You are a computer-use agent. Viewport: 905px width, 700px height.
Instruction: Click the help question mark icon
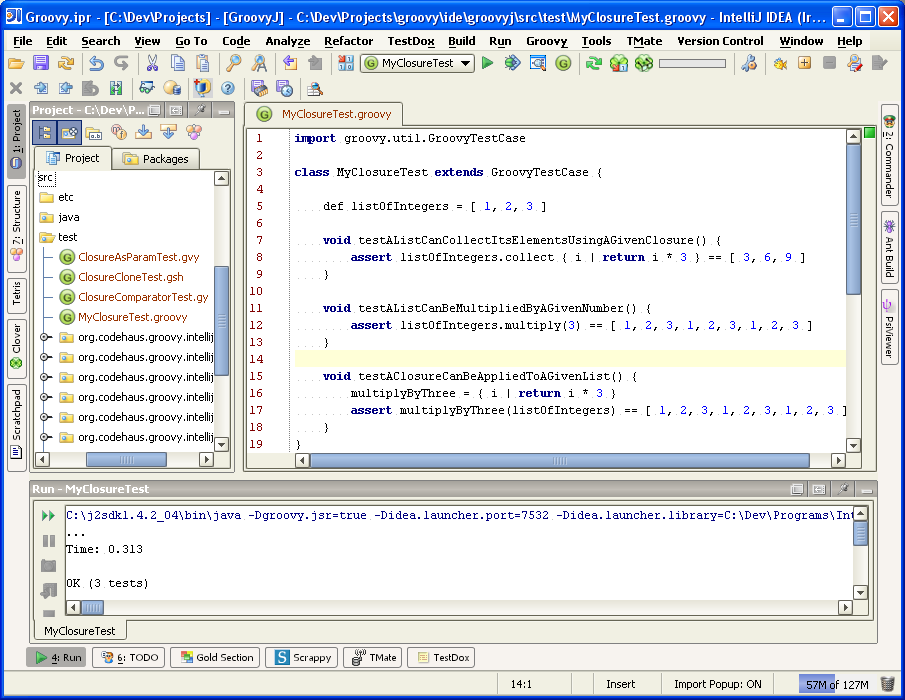click(x=228, y=88)
